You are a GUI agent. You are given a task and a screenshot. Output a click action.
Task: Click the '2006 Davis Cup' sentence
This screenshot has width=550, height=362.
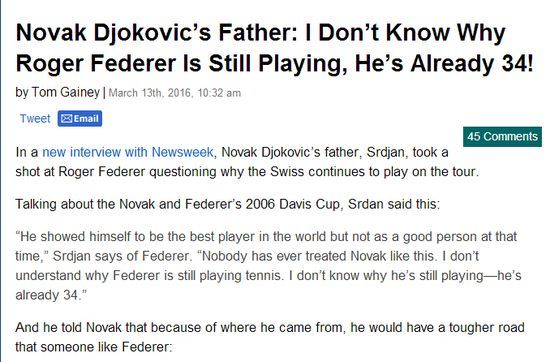click(x=227, y=204)
